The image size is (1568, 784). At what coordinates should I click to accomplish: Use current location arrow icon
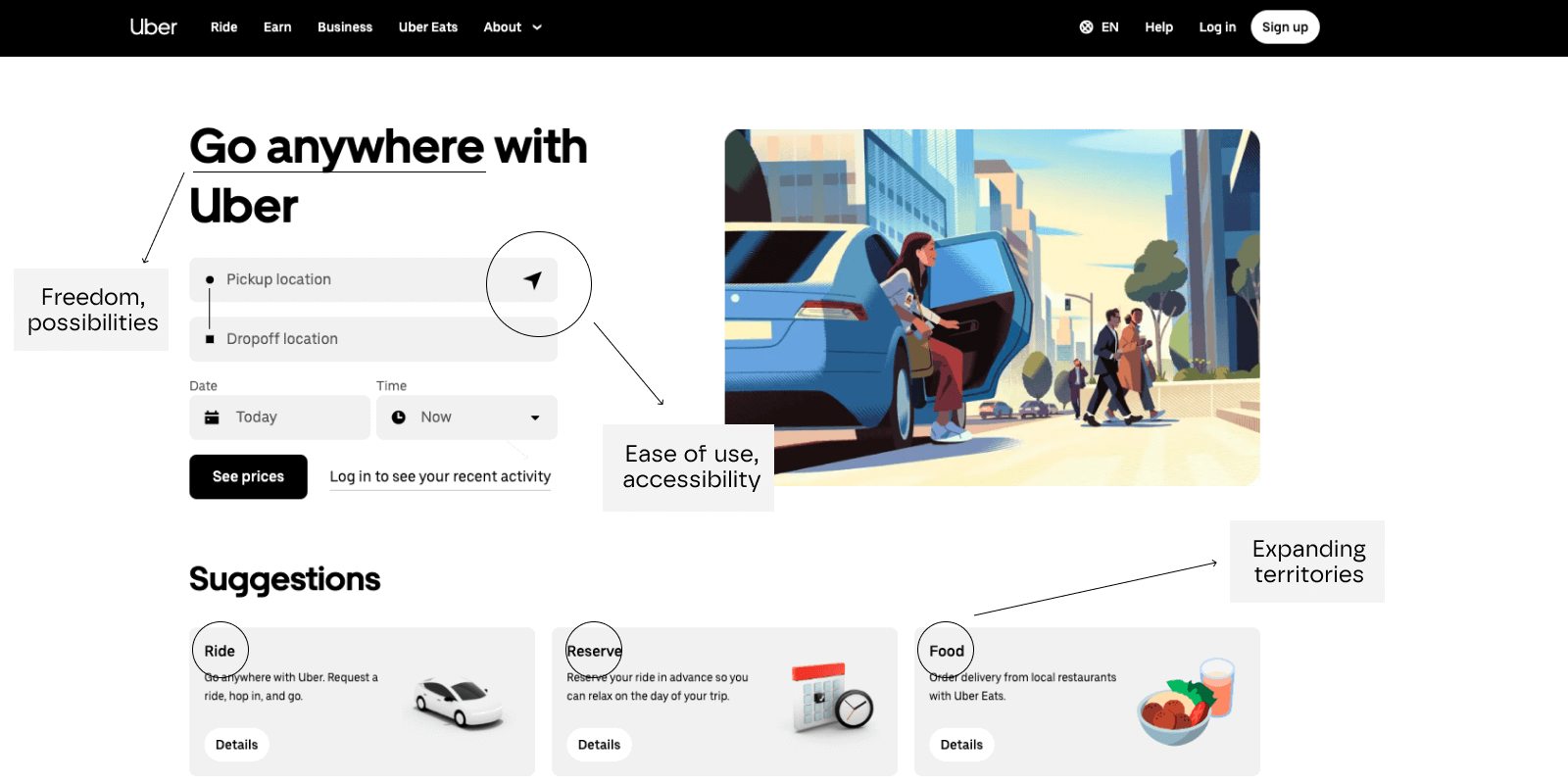[x=532, y=280]
